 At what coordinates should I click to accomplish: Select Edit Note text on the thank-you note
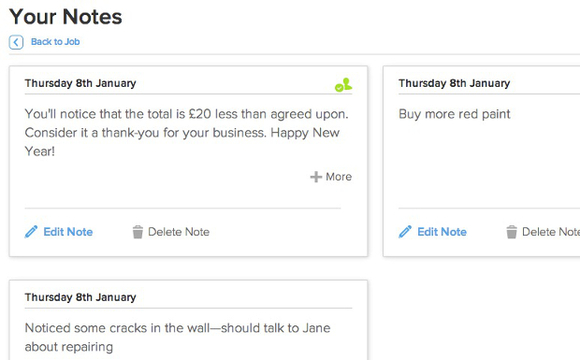(x=68, y=232)
